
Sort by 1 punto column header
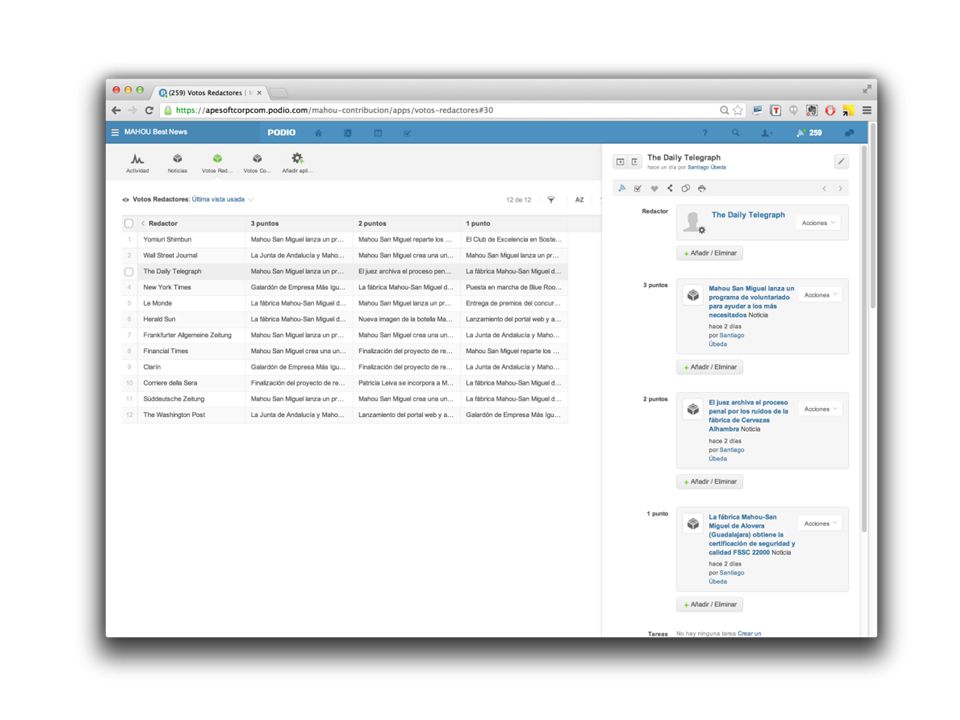478,223
